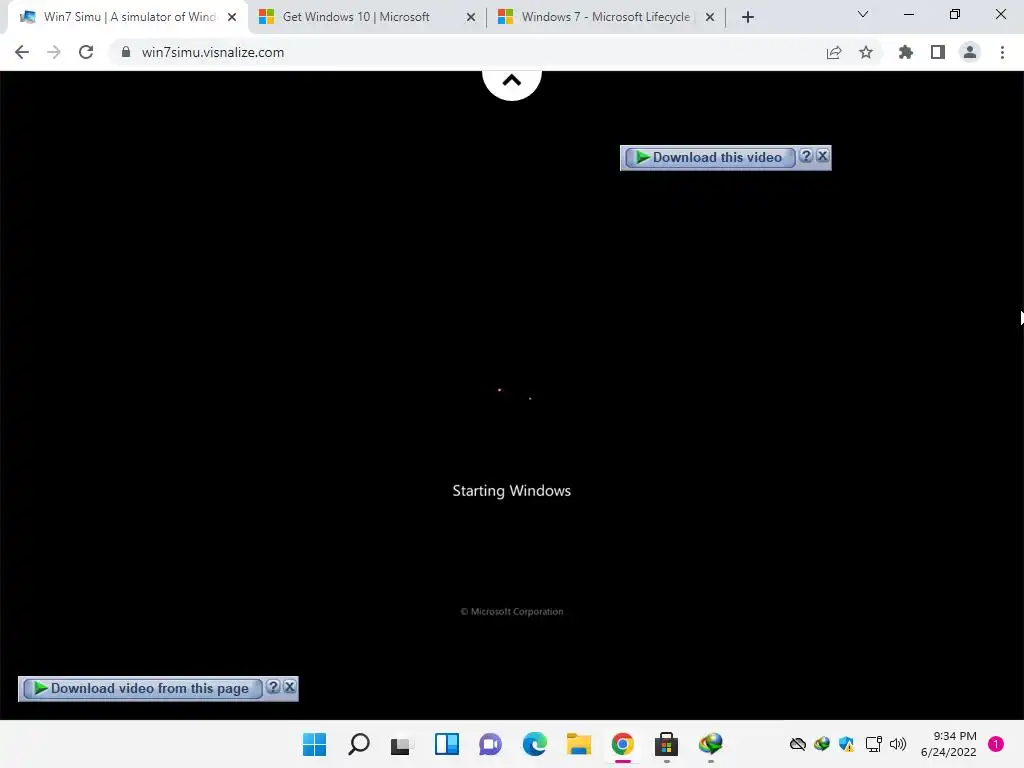Close the Win7 Simu tab
1024x768 pixels.
[232, 18]
